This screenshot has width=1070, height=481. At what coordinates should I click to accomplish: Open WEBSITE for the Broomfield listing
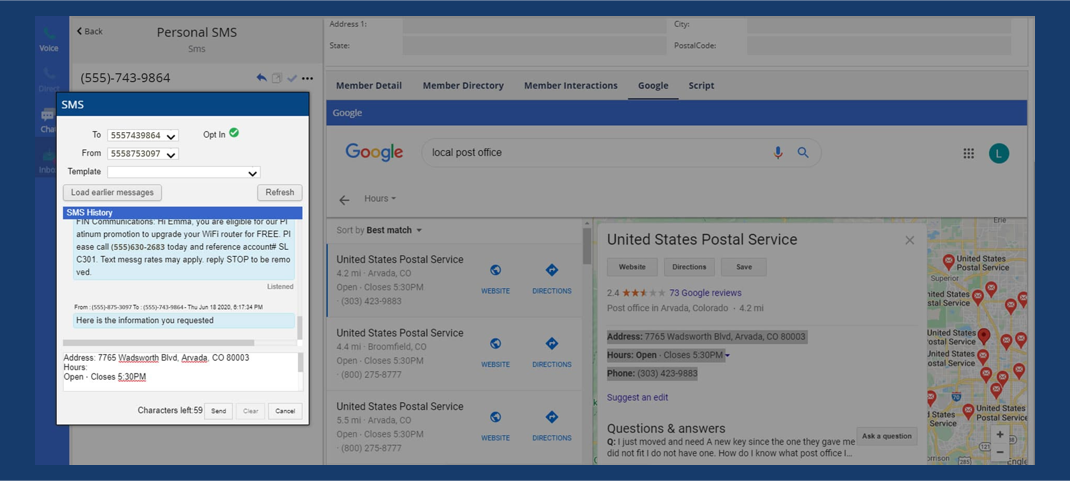pos(495,352)
